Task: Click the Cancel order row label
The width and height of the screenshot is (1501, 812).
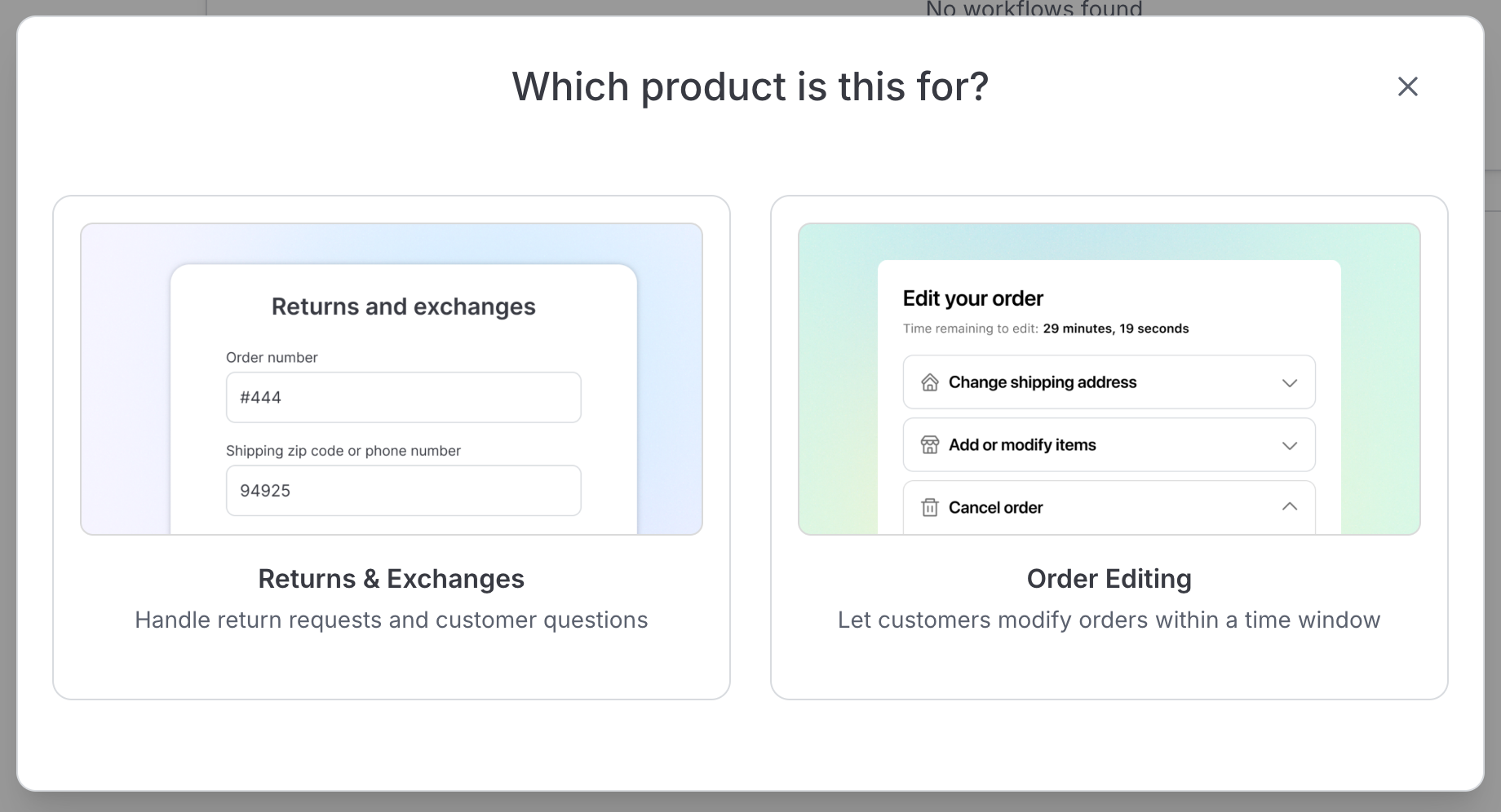Action: click(x=995, y=508)
